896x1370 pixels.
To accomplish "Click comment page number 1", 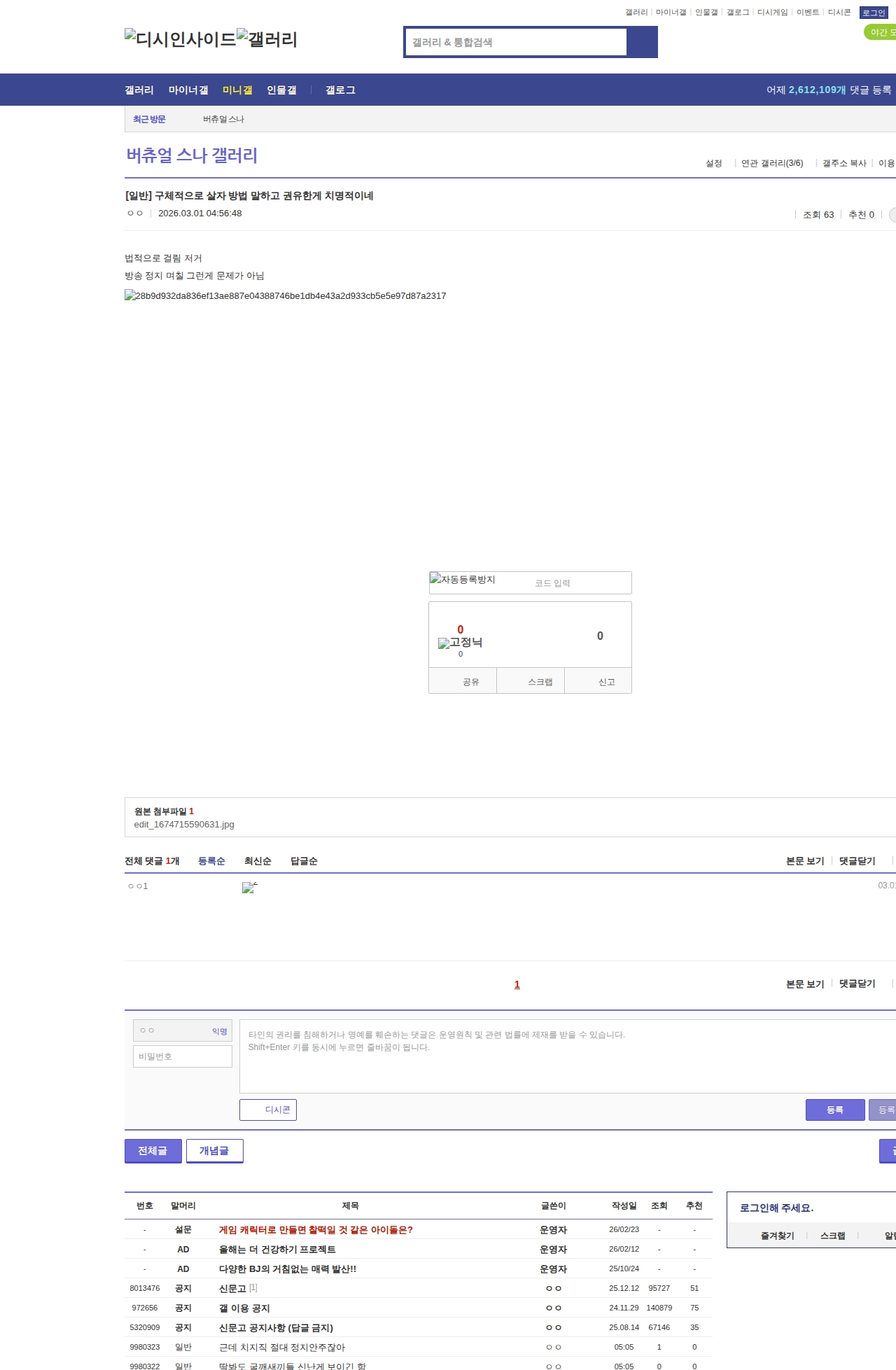I will coord(517,984).
